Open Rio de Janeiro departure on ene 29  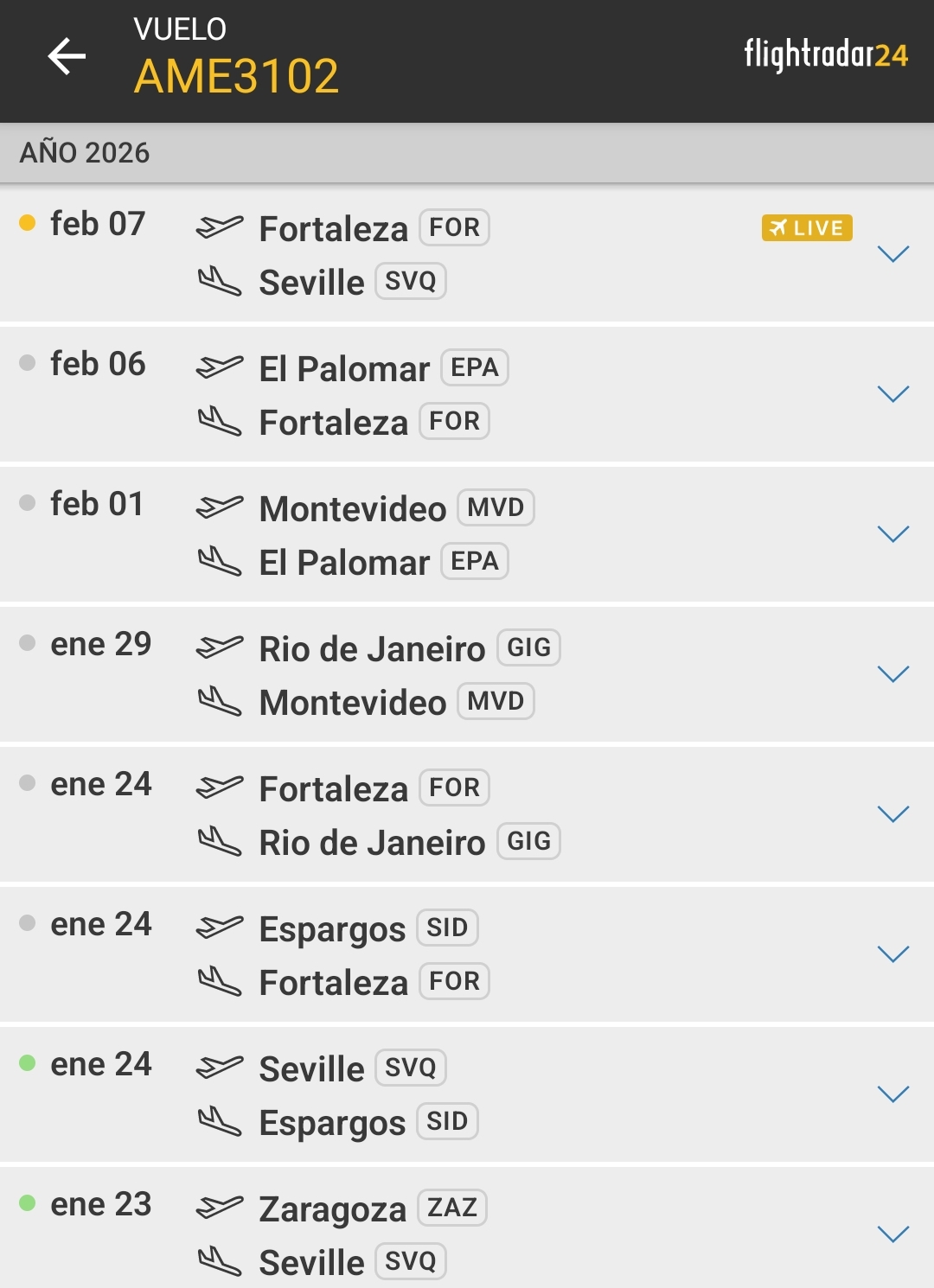pos(372,648)
